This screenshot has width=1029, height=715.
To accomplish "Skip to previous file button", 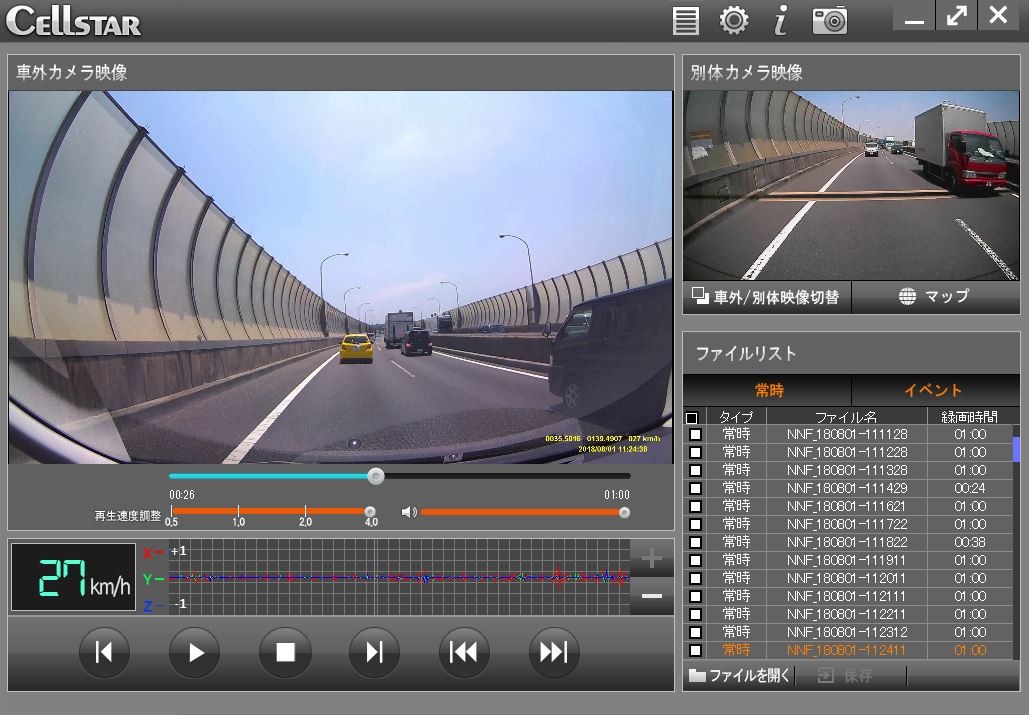I will (463, 653).
